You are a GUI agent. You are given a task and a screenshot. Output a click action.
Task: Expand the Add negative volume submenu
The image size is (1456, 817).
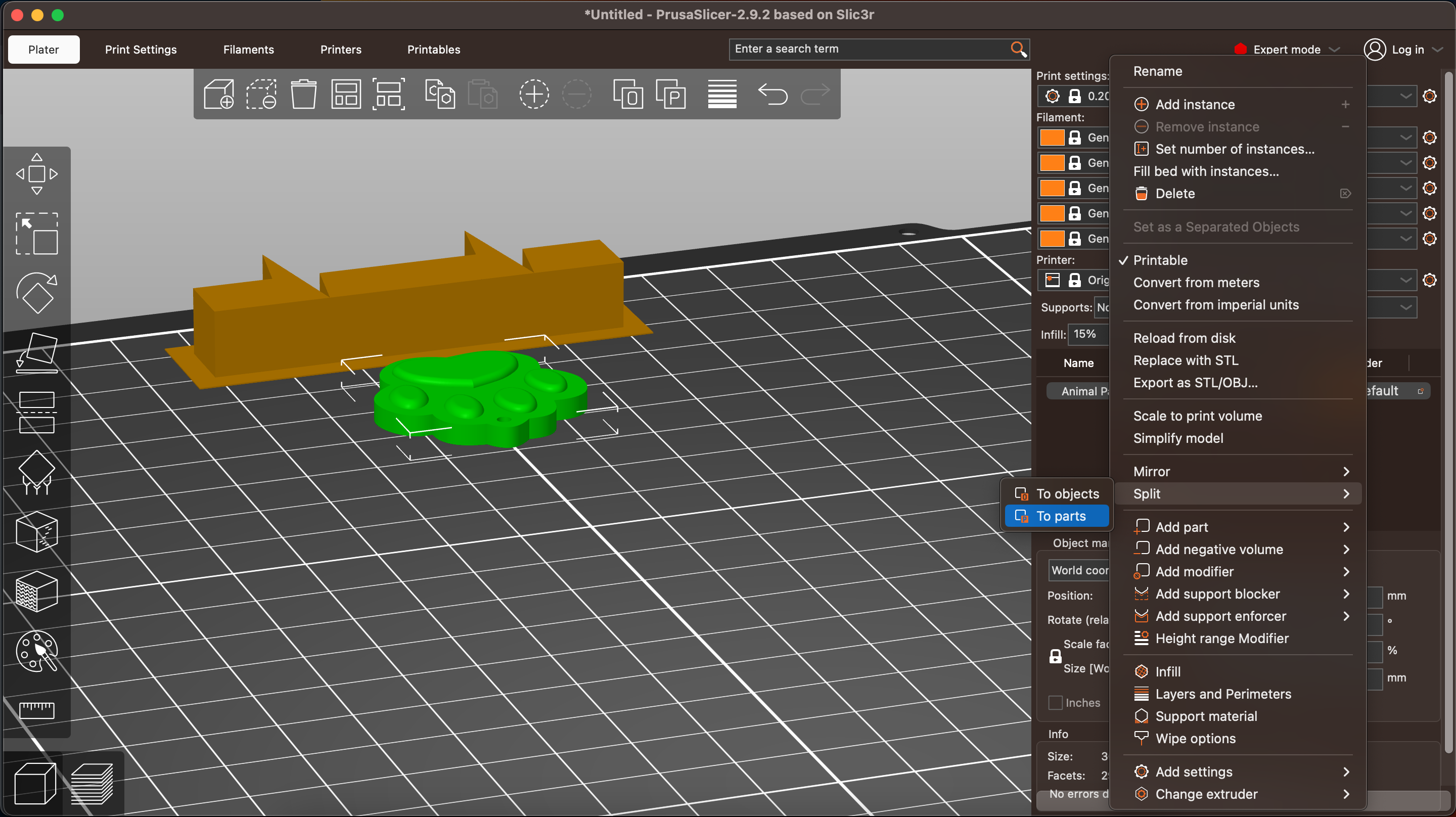click(1238, 549)
